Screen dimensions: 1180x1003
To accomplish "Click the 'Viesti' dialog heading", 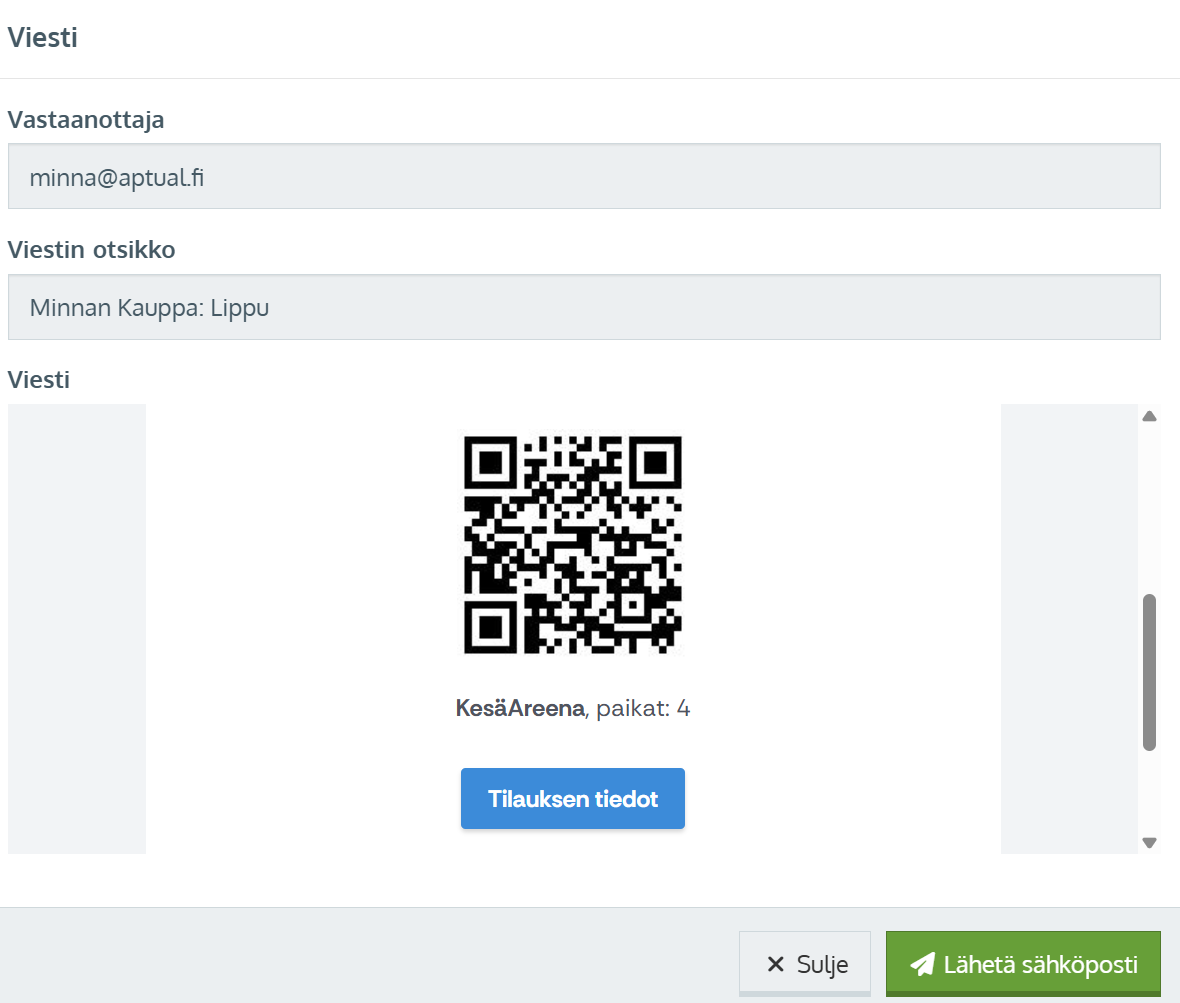I will coord(43,38).
